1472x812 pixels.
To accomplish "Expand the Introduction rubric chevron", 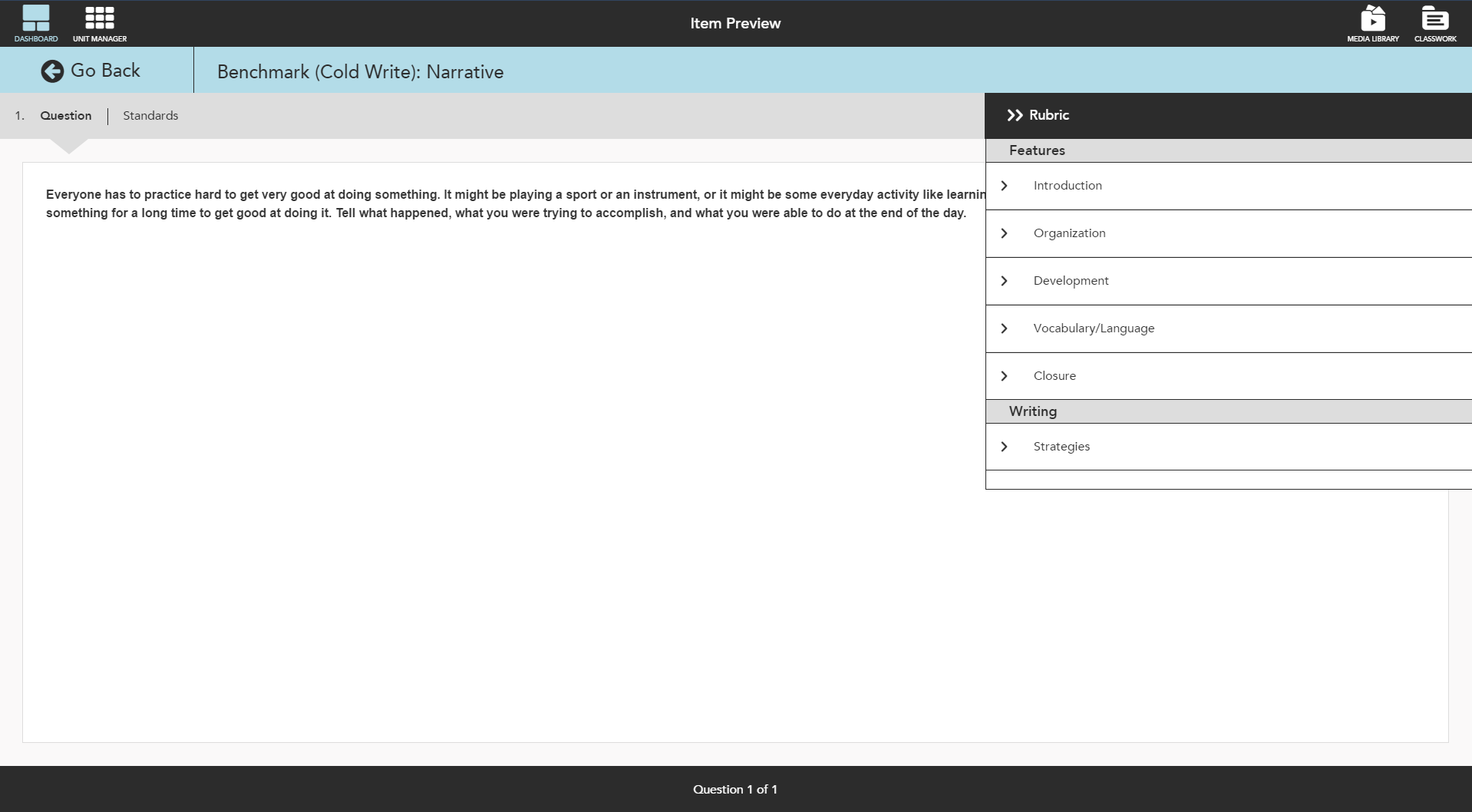I will point(1004,186).
